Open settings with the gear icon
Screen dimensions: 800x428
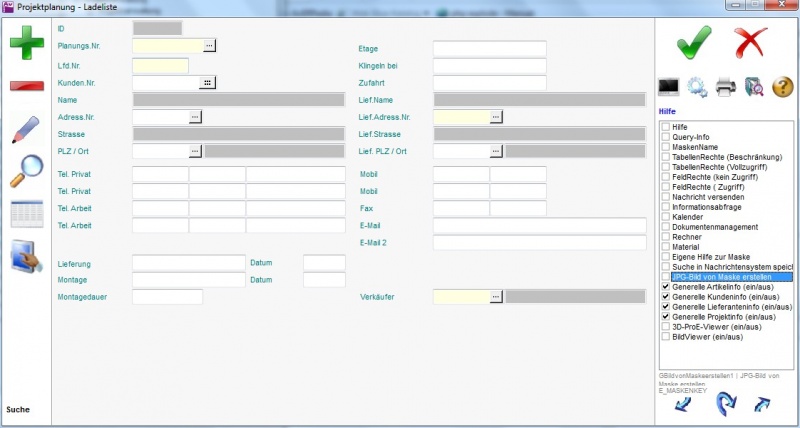(696, 88)
